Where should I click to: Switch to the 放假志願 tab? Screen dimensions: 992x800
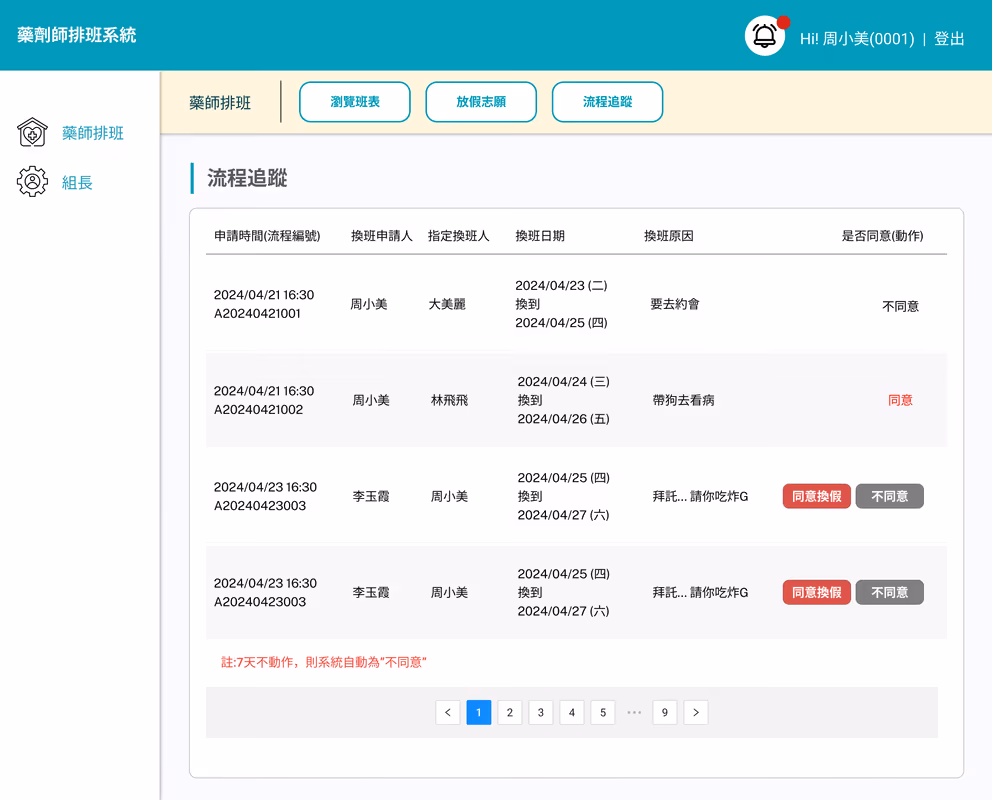click(x=481, y=102)
